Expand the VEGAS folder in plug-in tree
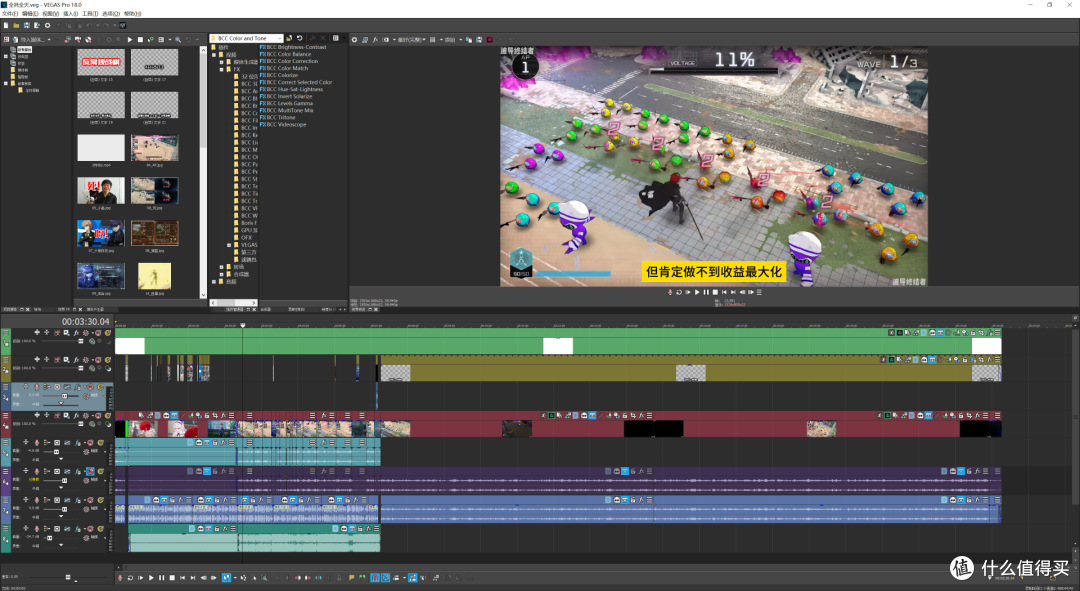The width and height of the screenshot is (1080, 591). 229,245
